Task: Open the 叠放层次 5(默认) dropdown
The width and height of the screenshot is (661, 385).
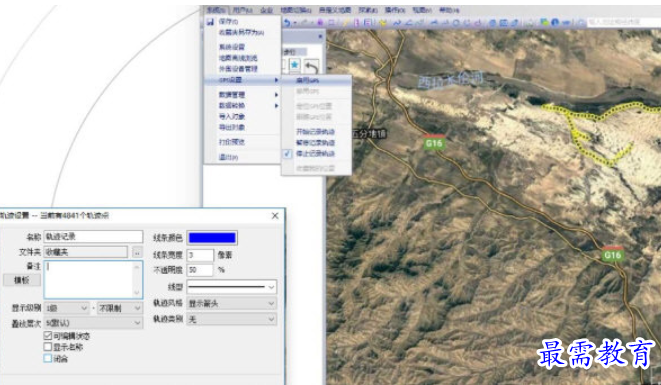Action: 93,323
